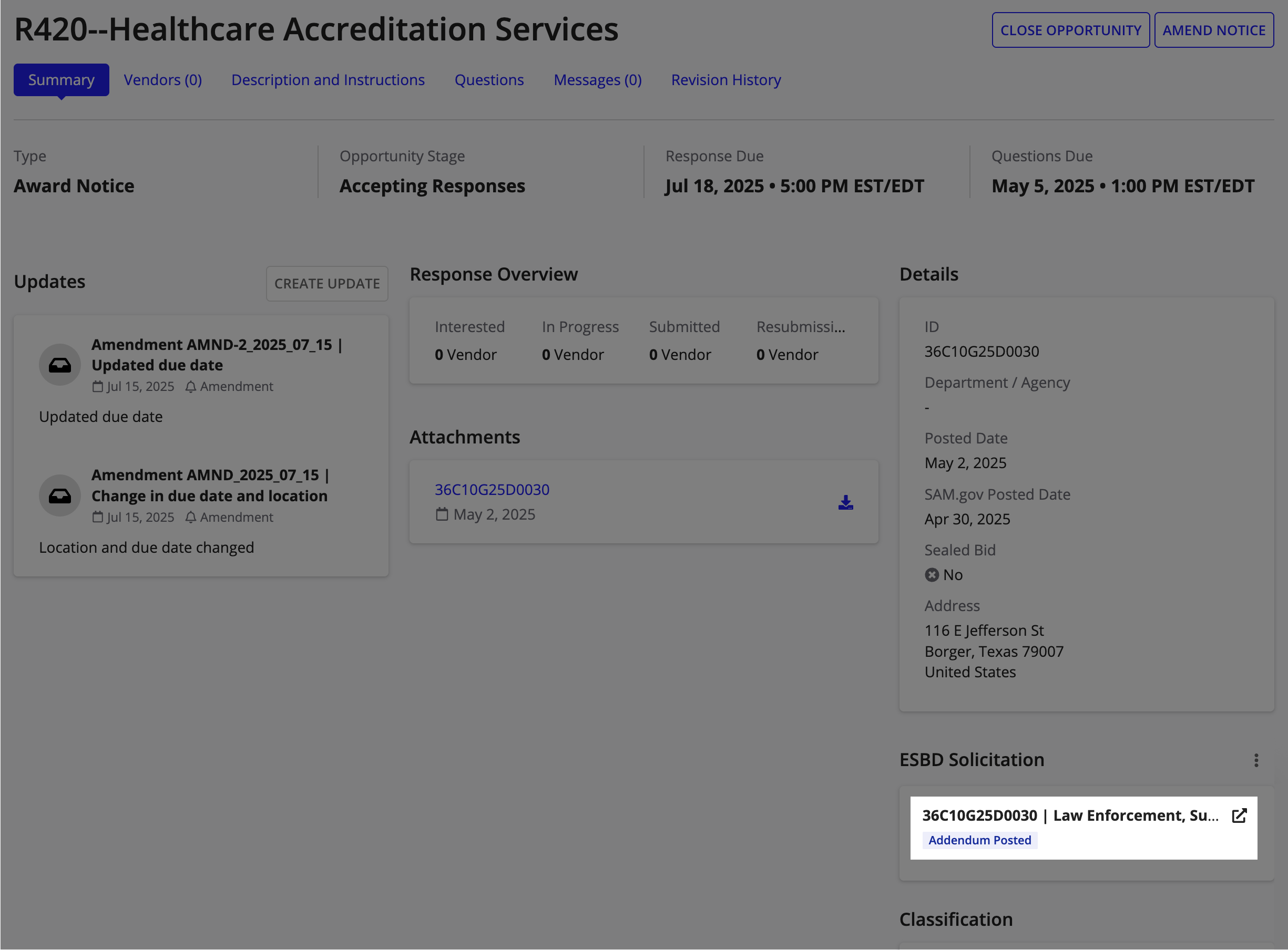The width and height of the screenshot is (1288, 950).
Task: Click bell icon on Updated due date amendment
Action: [190, 386]
